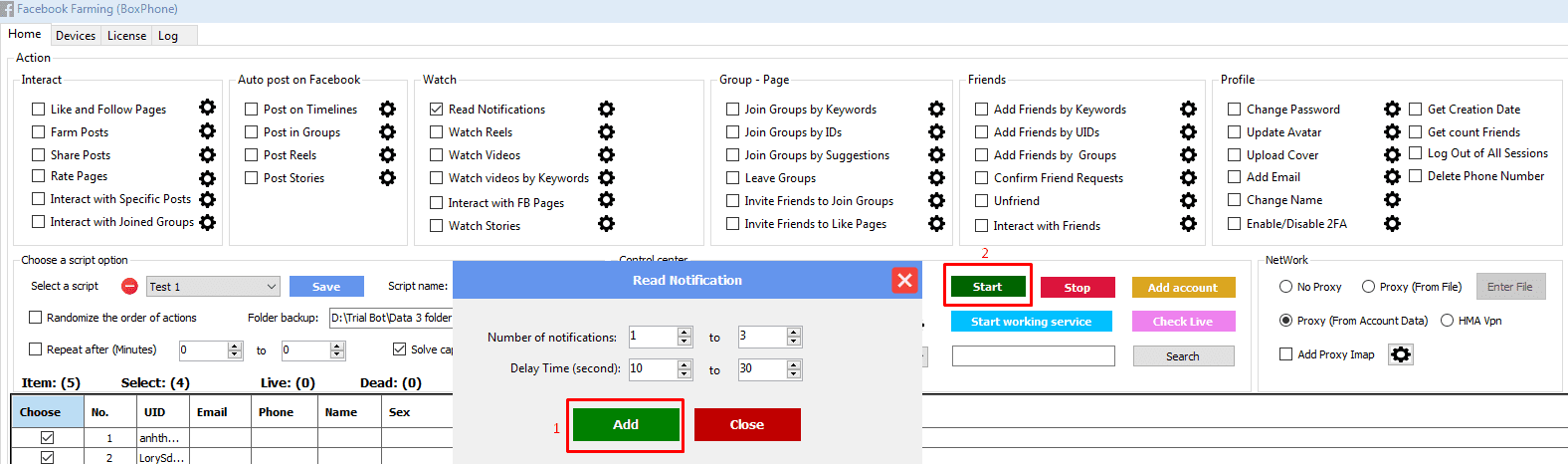Enable Randomize the order of actions
This screenshot has width=1568, height=464.
pos(36,318)
